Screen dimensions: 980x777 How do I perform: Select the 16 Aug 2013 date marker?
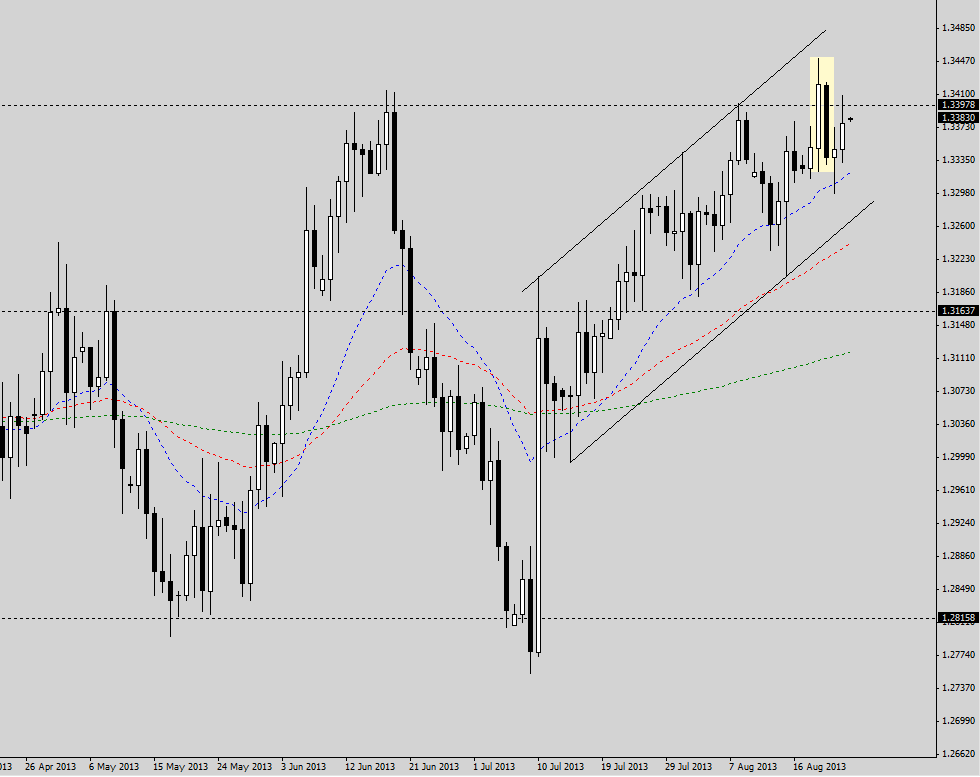(814, 767)
